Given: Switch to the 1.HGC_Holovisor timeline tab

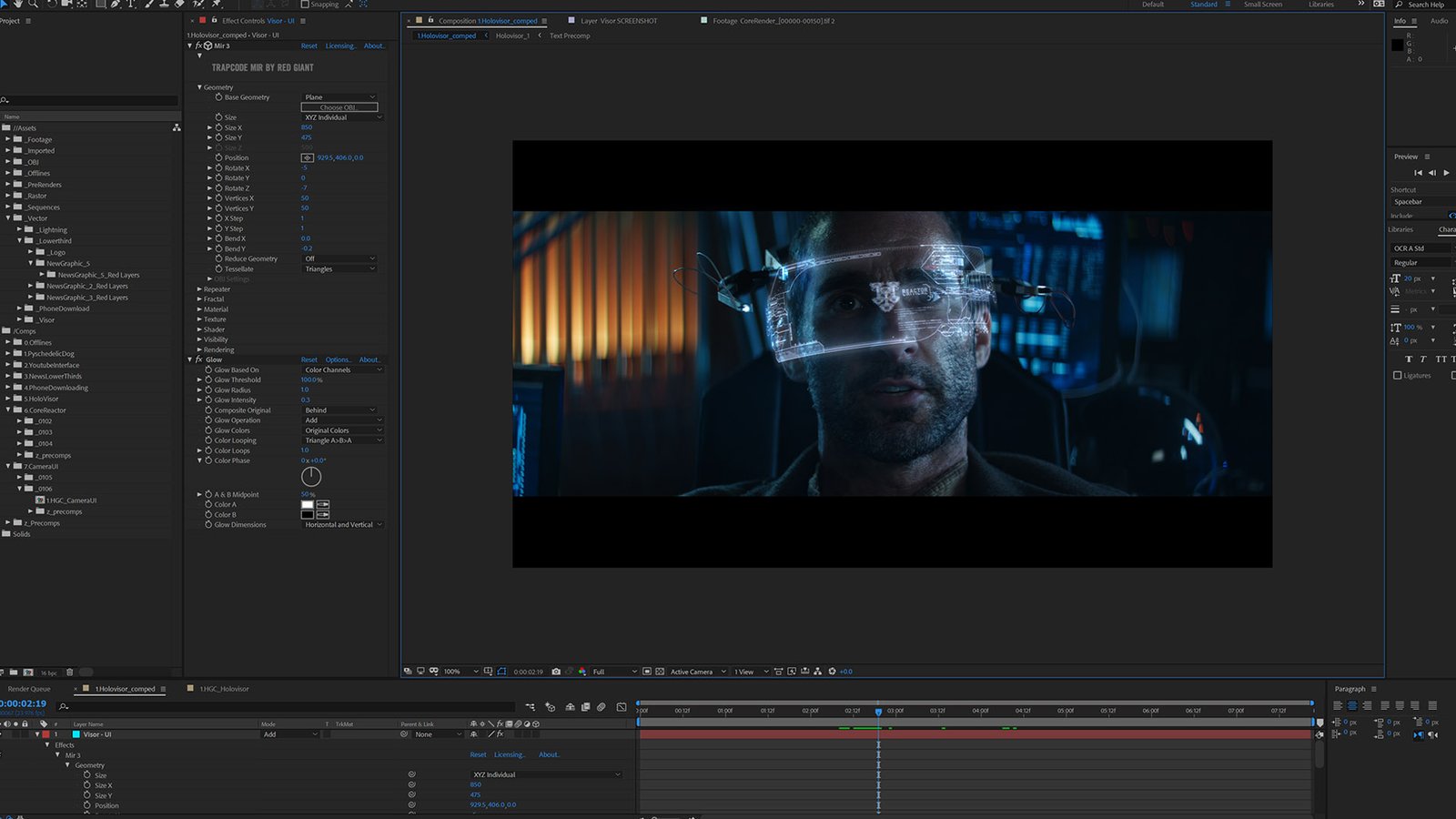Looking at the screenshot, I should click(x=224, y=689).
